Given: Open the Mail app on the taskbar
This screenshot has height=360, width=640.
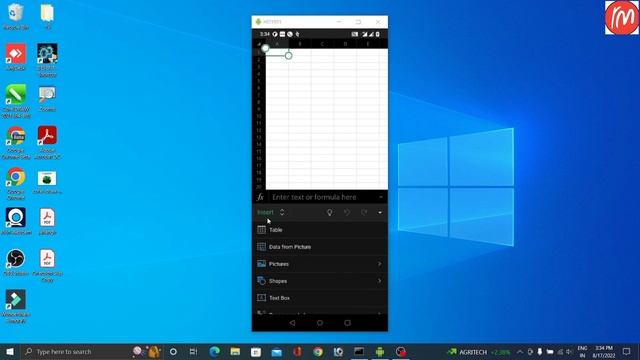Looking at the screenshot, I should pos(277,351).
